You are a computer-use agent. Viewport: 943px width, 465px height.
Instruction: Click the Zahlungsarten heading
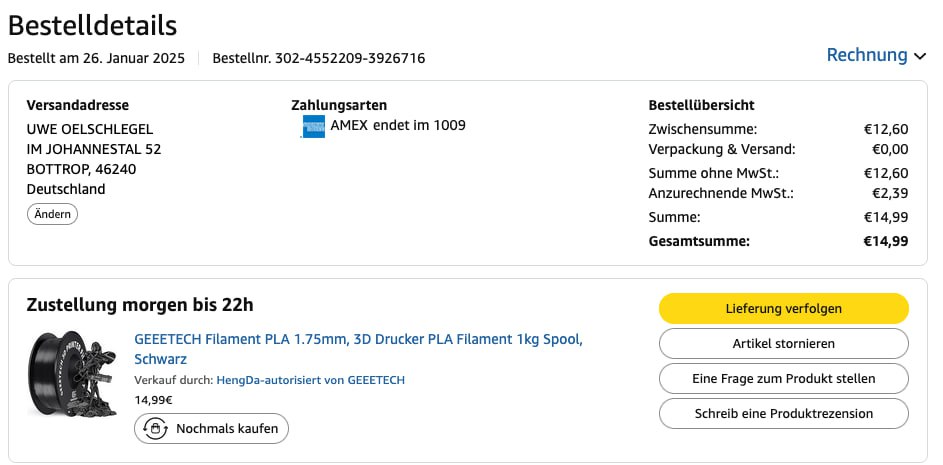coord(339,105)
